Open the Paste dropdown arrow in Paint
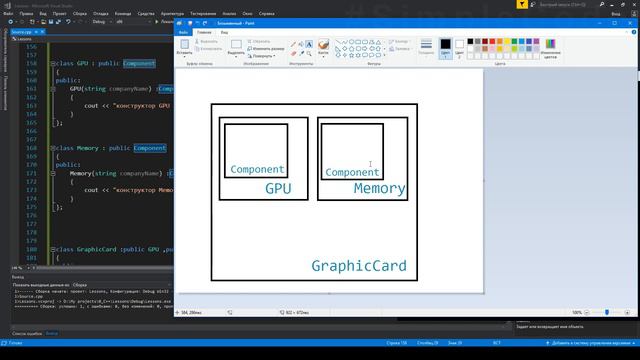 pos(184,56)
